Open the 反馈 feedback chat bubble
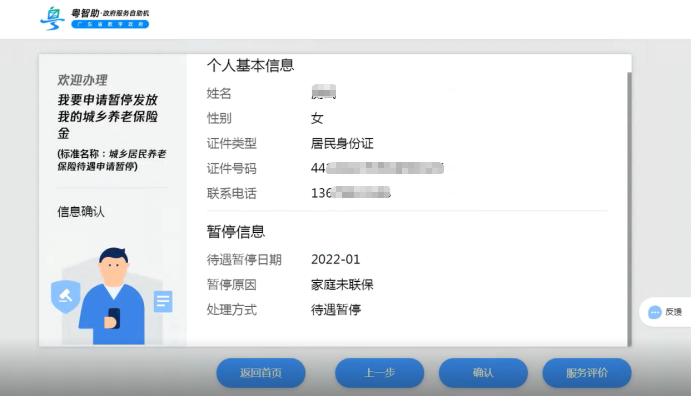 click(x=665, y=312)
